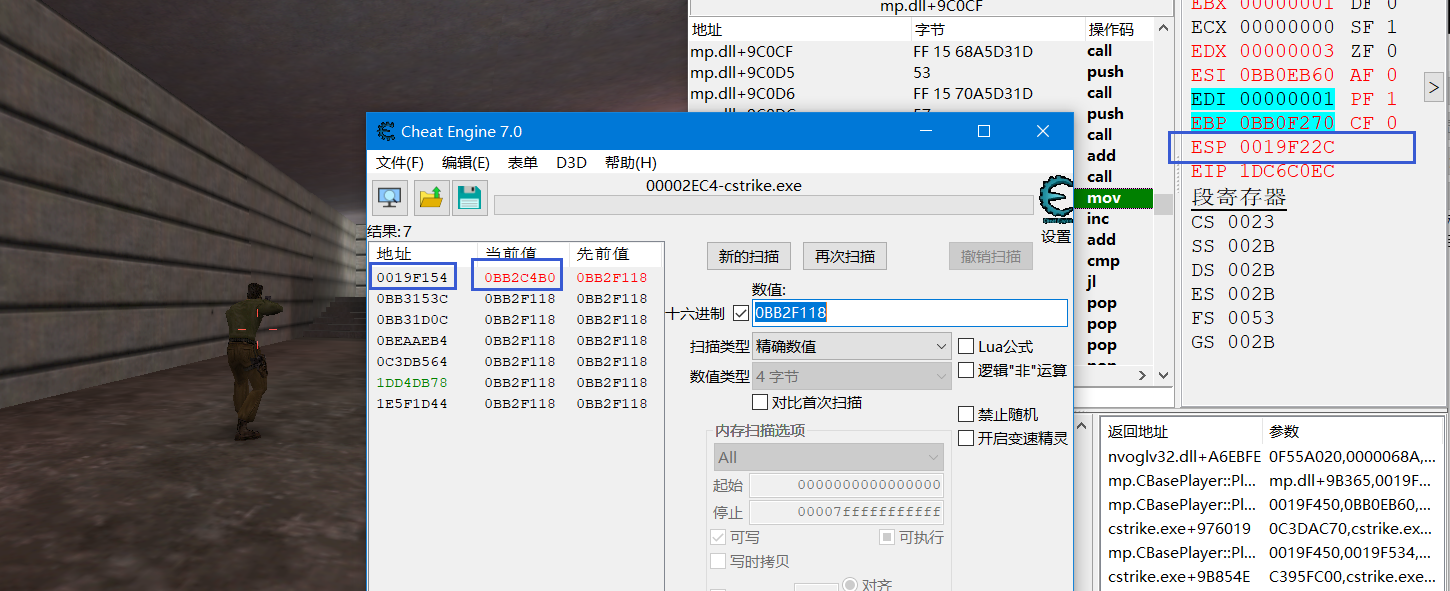Click the 再次扫描 next scan button

(x=845, y=256)
